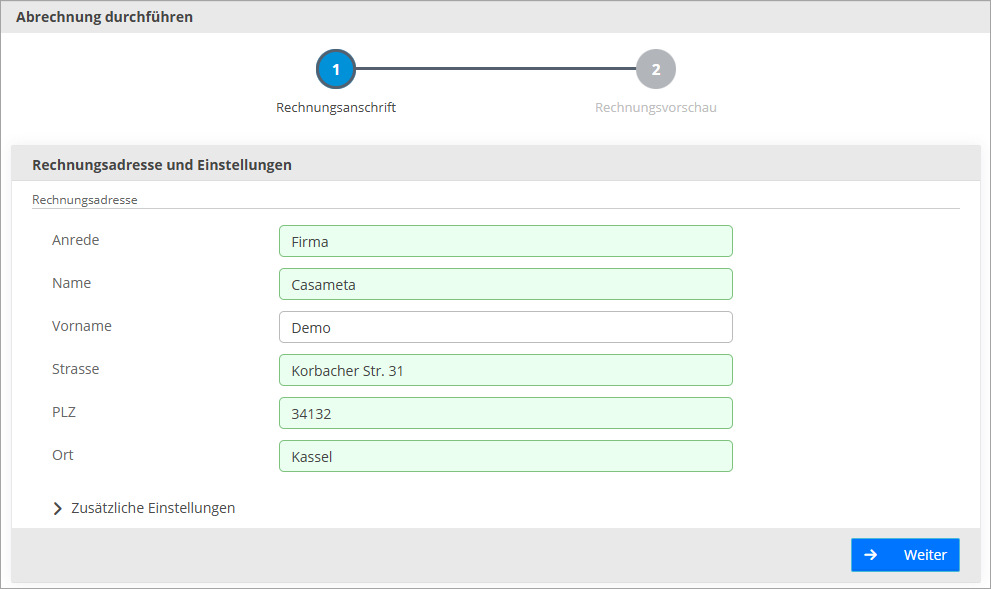Expand Zusätzliche Einstellungen chevron
This screenshot has height=589, width=991.
click(x=58, y=509)
